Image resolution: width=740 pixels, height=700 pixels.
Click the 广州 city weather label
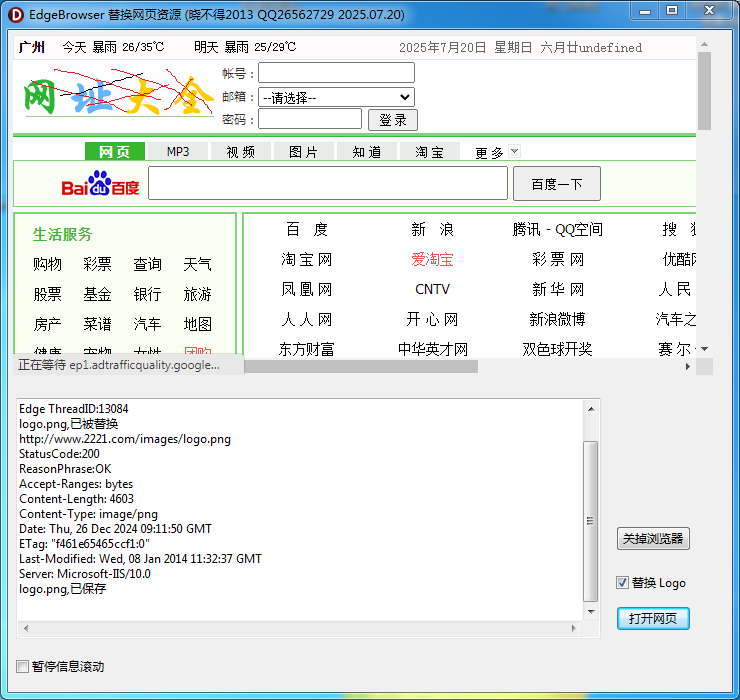[32, 47]
